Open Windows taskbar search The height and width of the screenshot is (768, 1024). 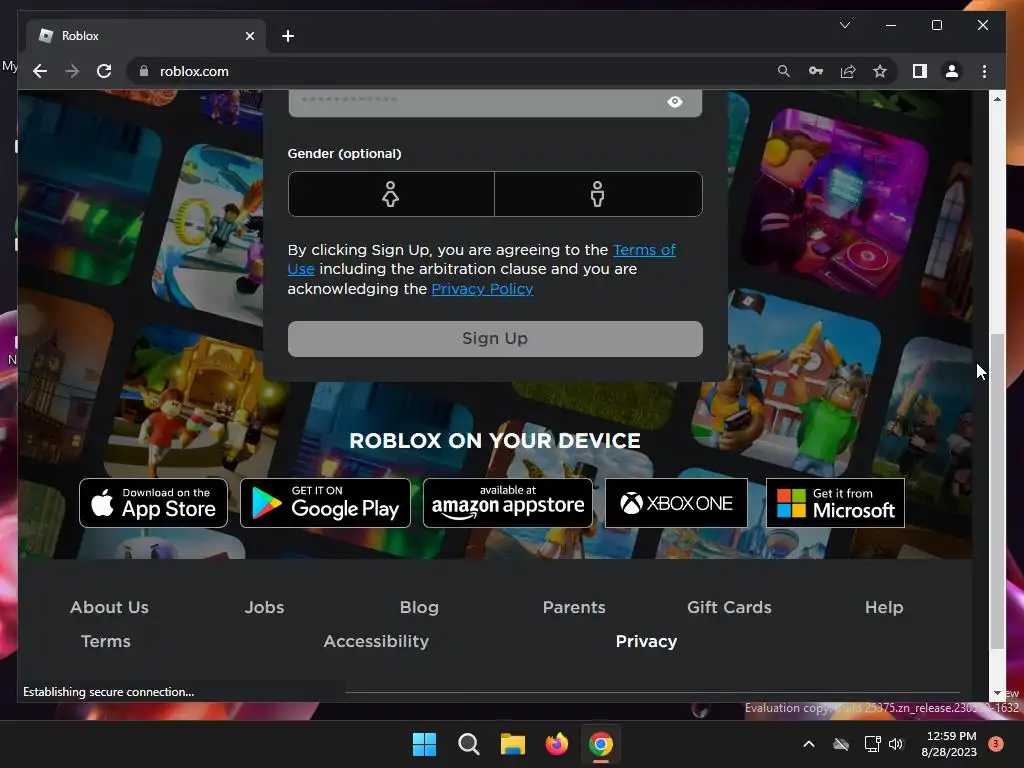(x=469, y=744)
